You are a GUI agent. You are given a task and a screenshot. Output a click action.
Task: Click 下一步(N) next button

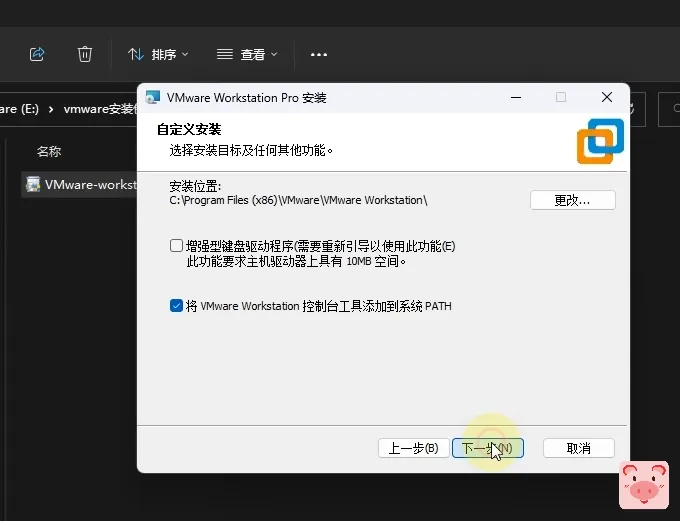[x=487, y=448]
